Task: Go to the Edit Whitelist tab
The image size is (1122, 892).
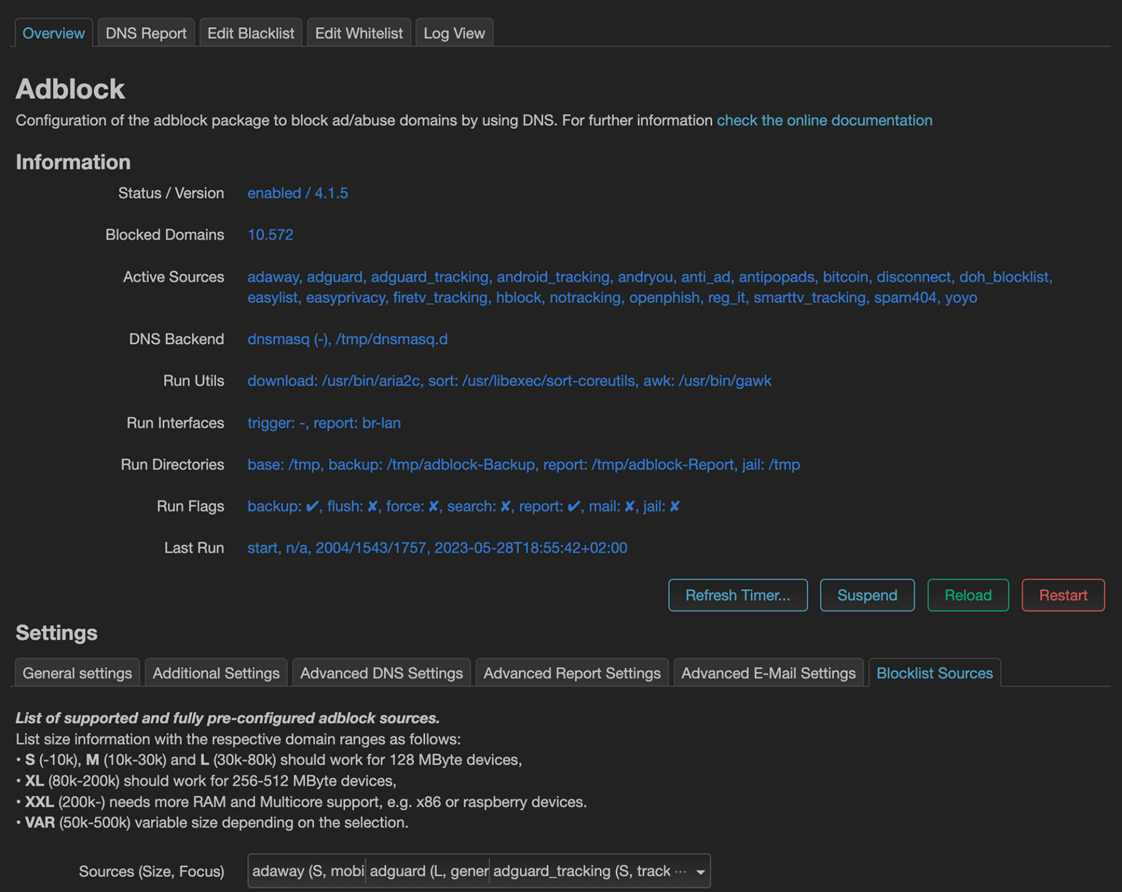Action: click(x=358, y=33)
